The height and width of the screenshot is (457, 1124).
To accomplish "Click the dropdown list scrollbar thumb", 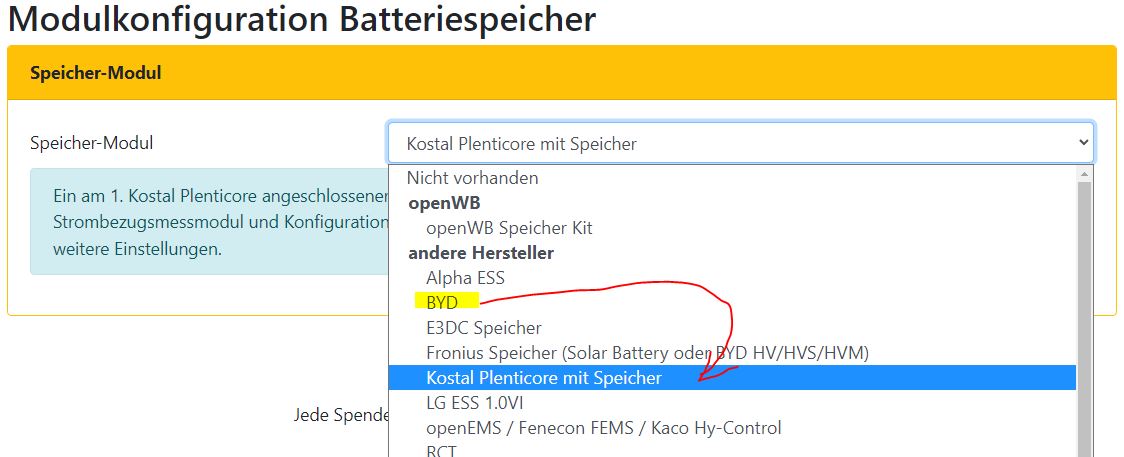I will click(x=1083, y=310).
